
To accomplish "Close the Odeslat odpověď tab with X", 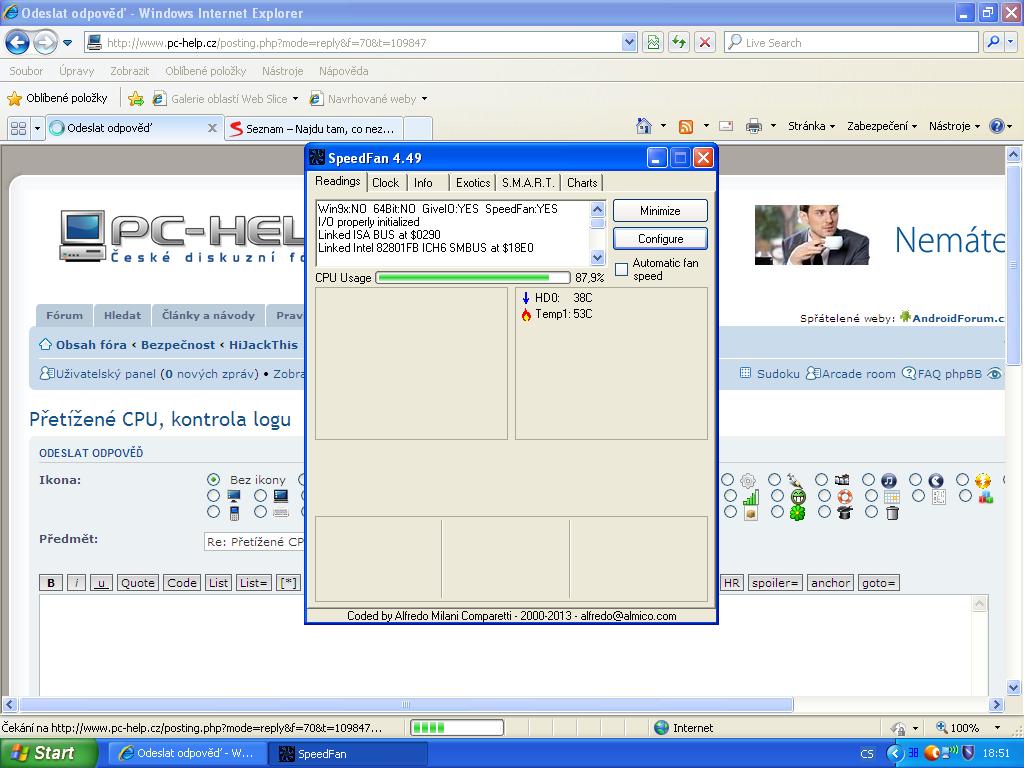I will [x=212, y=128].
